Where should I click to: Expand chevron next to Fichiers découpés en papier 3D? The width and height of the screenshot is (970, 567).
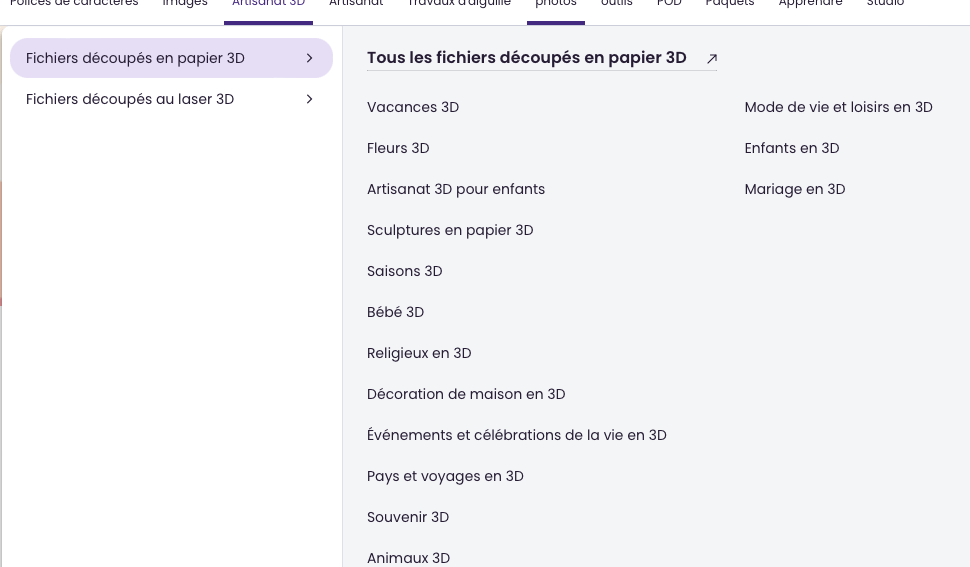pyautogui.click(x=310, y=58)
